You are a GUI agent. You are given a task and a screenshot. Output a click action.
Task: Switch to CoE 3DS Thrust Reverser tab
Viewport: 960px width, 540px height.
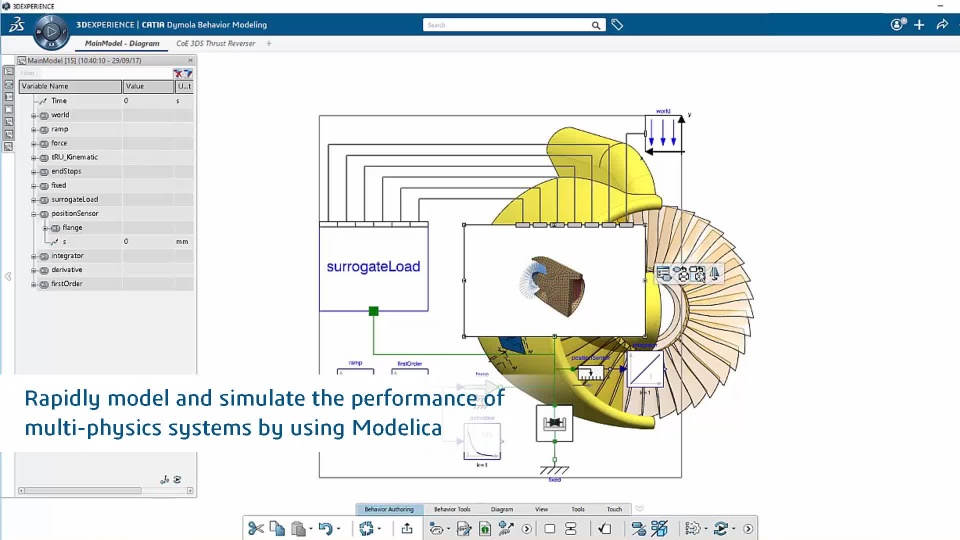click(216, 43)
